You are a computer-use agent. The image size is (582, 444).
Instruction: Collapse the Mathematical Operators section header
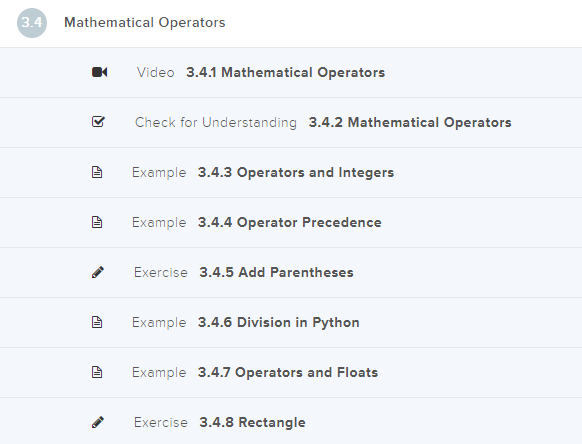point(291,23)
